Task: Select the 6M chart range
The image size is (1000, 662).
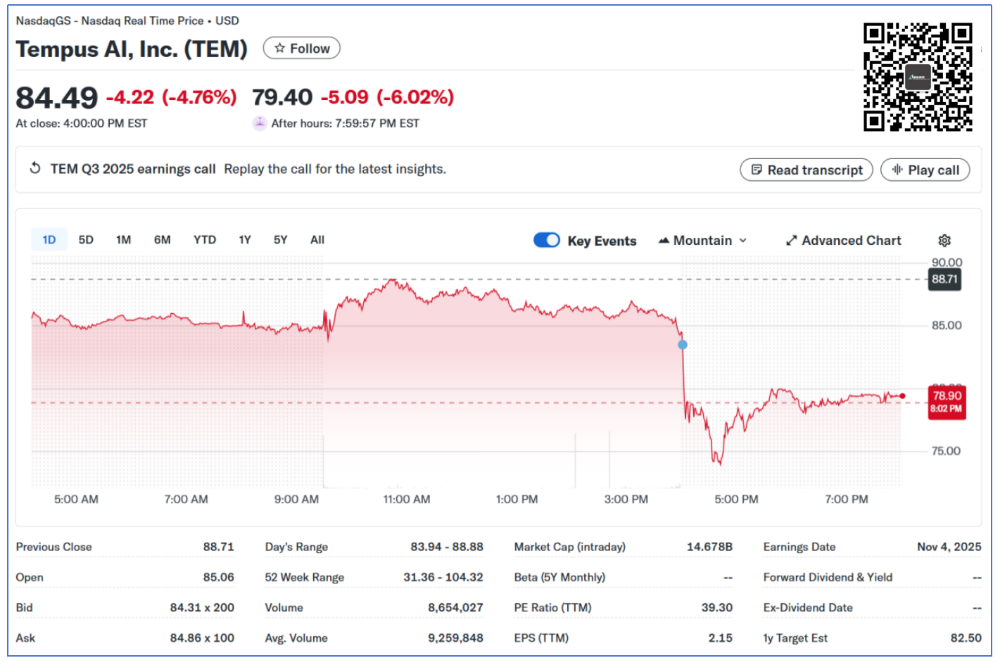Action: (162, 240)
